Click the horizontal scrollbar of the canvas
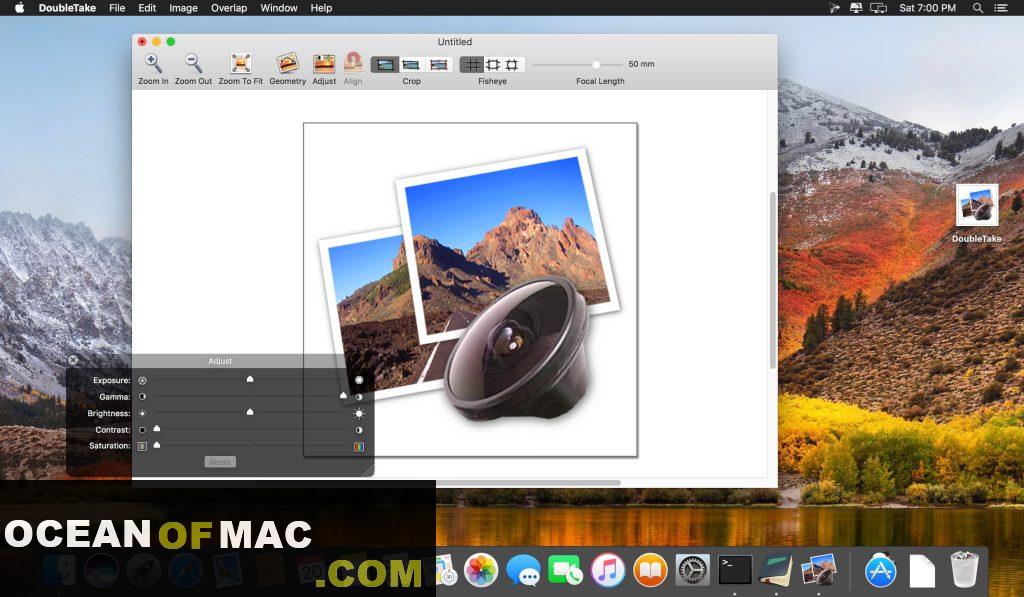The width and height of the screenshot is (1024, 597). click(528, 483)
